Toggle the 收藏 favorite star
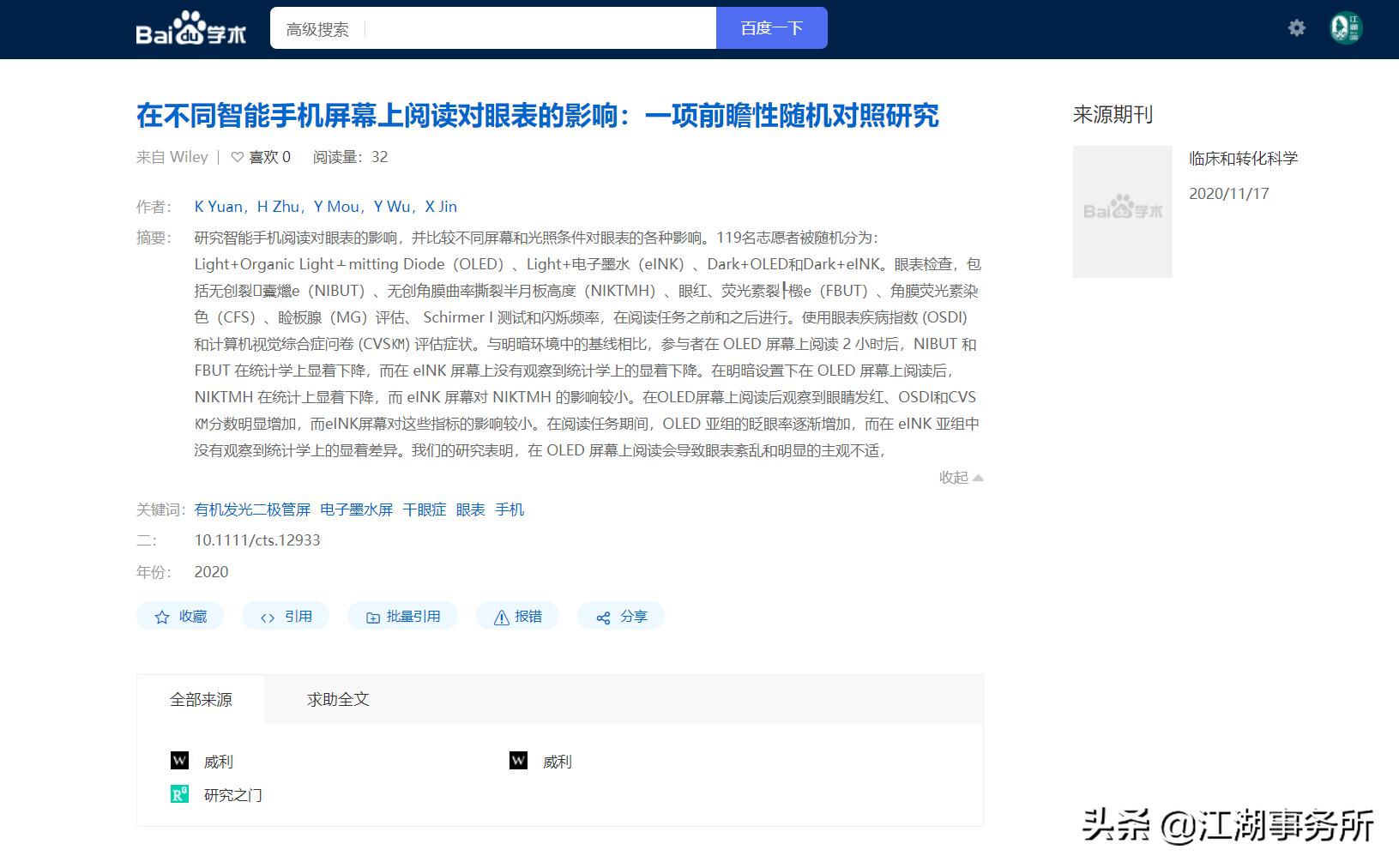This screenshot has width=1399, height=868. coord(160,616)
